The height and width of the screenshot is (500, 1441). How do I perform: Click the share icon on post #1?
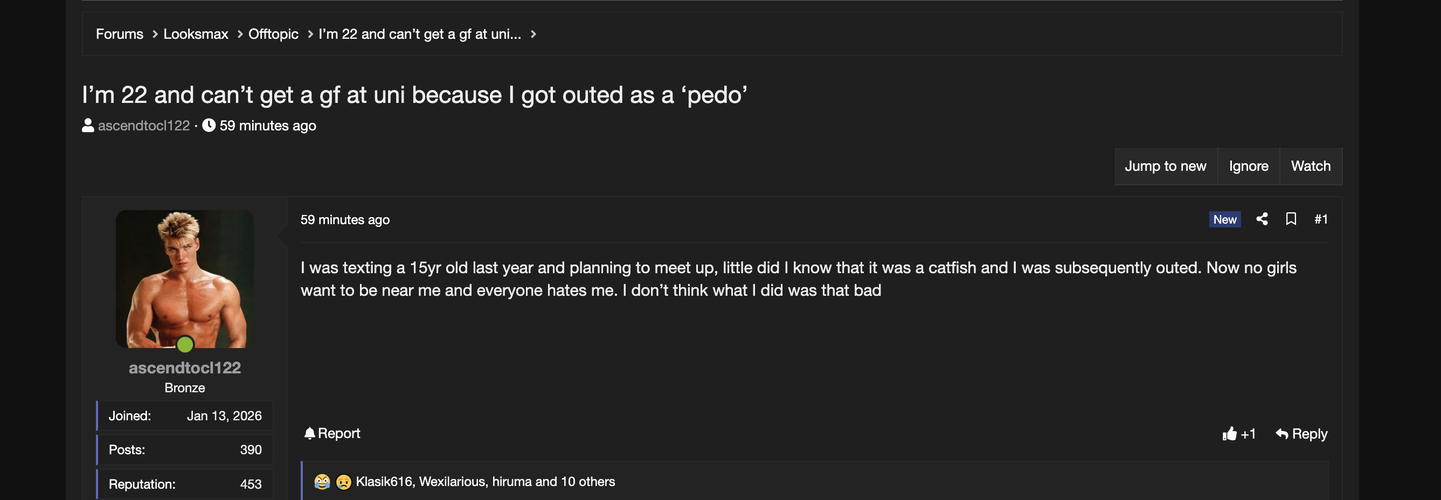[1262, 219]
